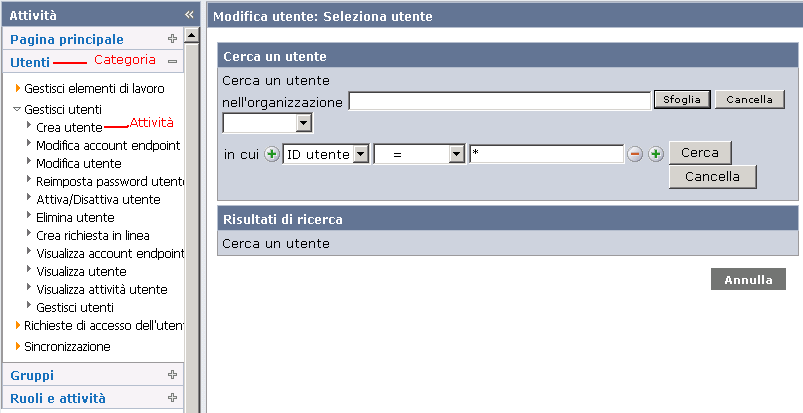Screen dimensions: 803x413
Task: Collapse the Attività side panel
Action: (189, 15)
